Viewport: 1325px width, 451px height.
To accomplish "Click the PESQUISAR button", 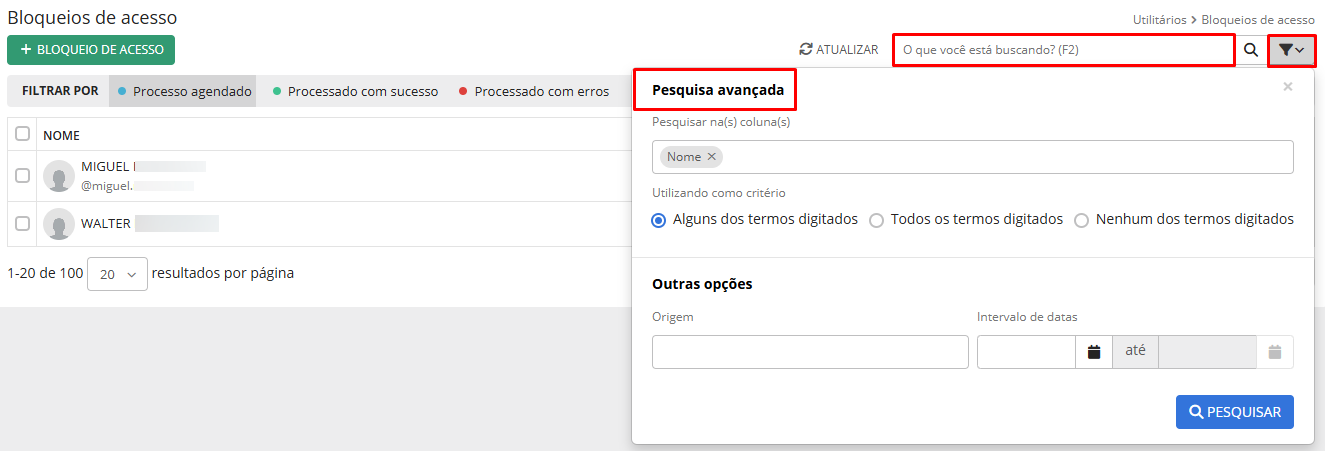I will click(1234, 412).
